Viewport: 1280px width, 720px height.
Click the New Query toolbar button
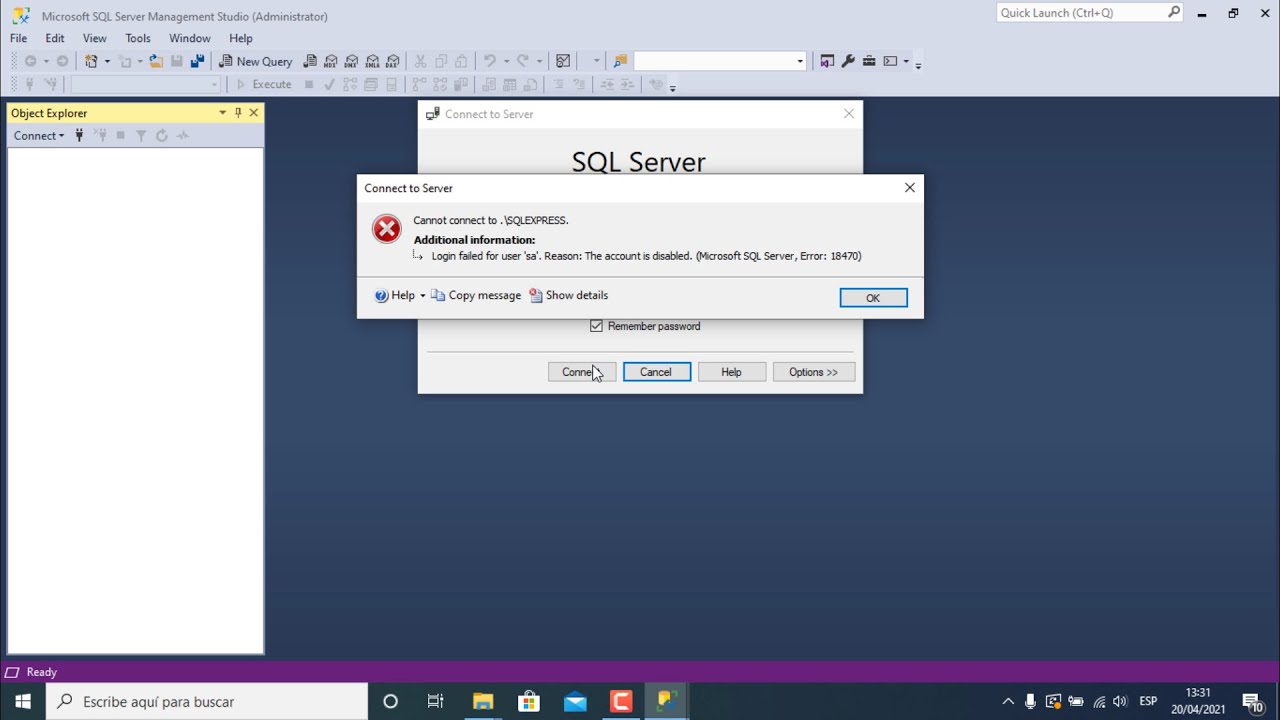click(256, 61)
